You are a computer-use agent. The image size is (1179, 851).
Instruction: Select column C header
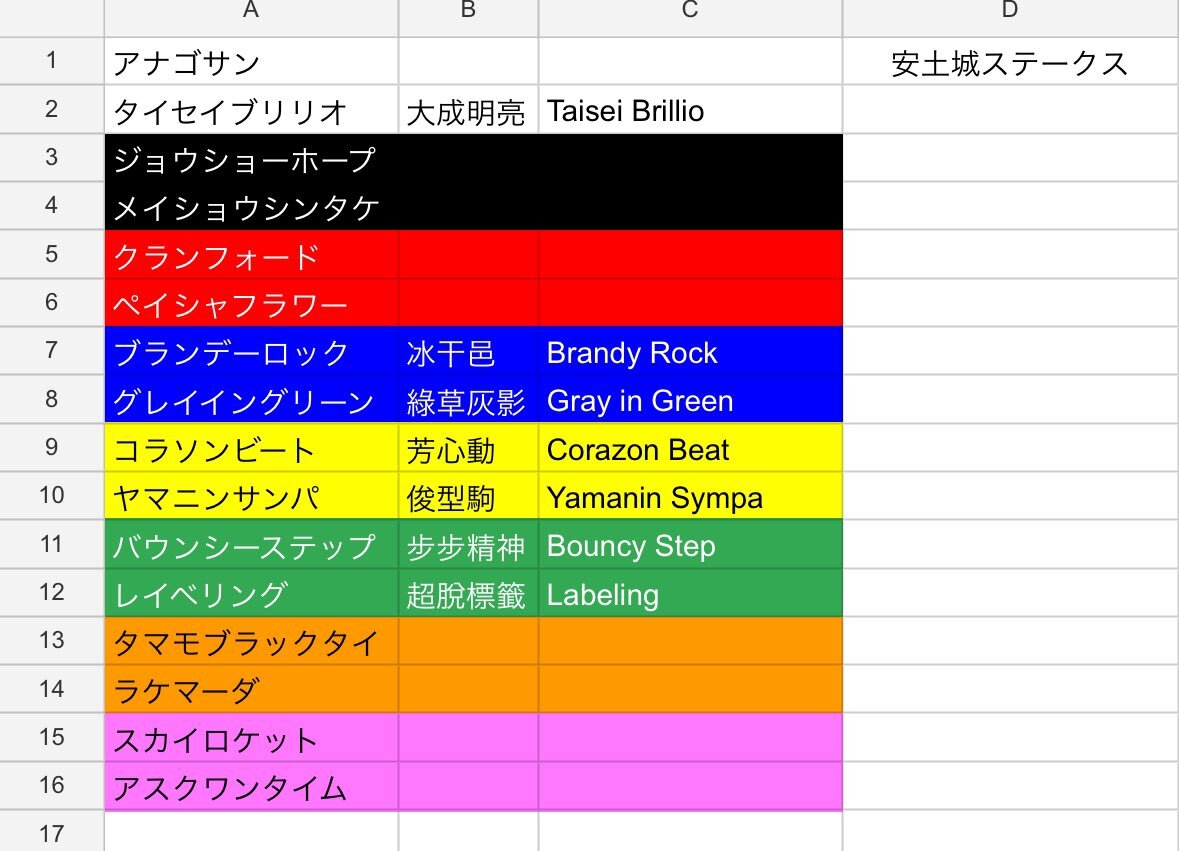(x=690, y=17)
